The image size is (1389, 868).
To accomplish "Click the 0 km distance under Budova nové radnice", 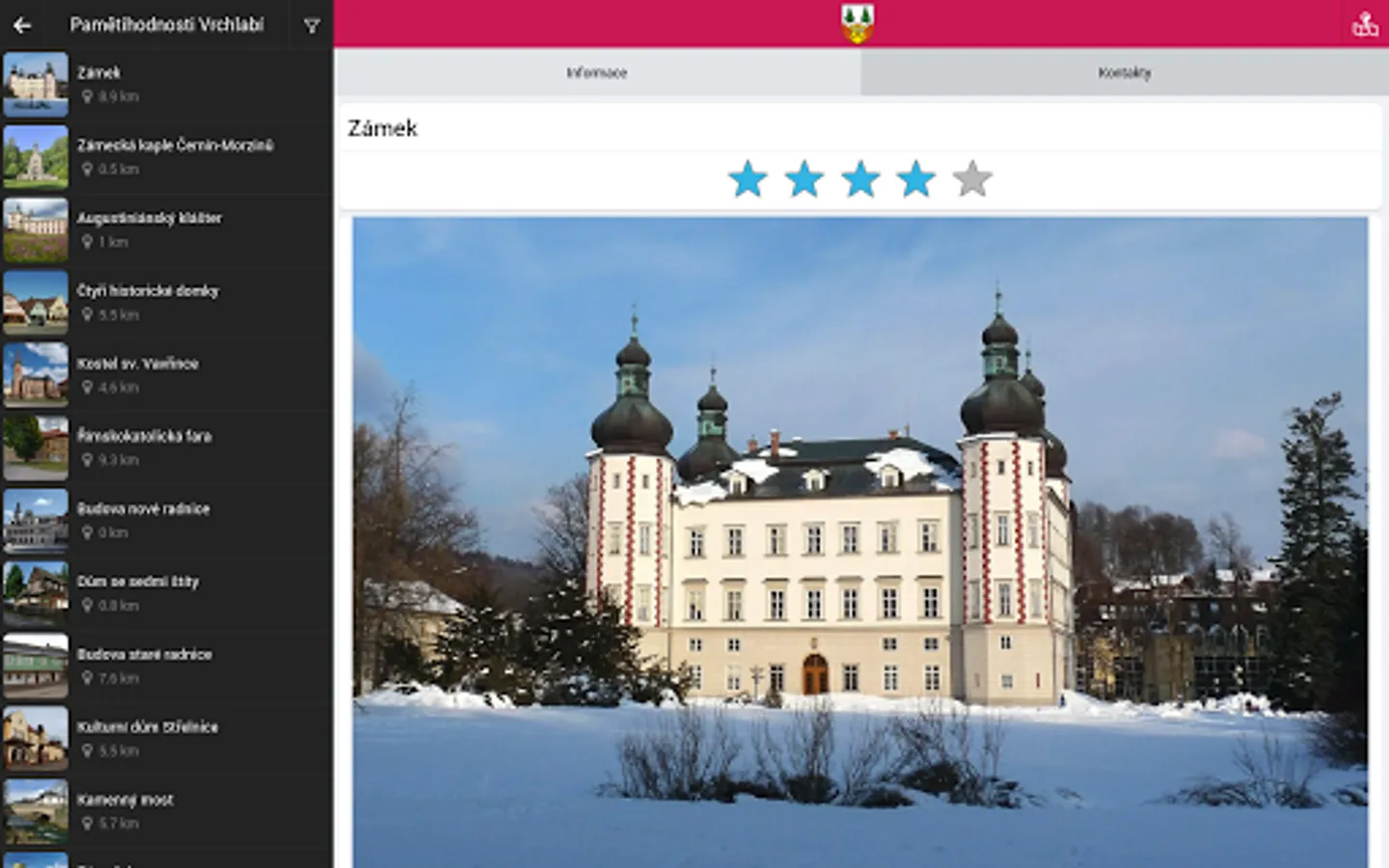I will click(x=113, y=532).
